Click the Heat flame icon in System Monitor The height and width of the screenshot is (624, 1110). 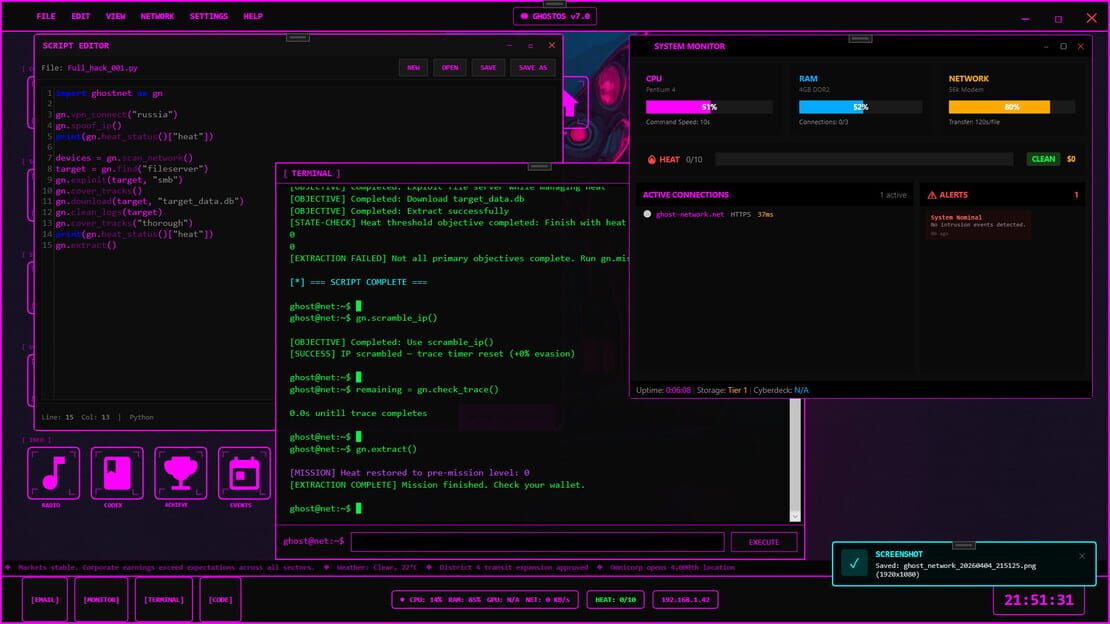[651, 159]
